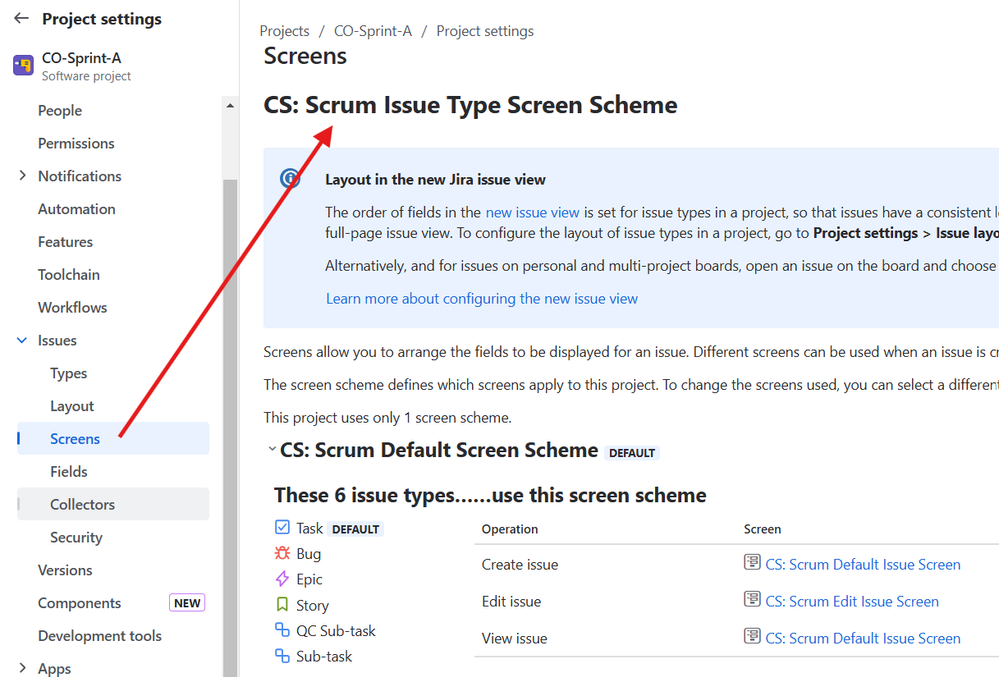Image resolution: width=999 pixels, height=677 pixels.
Task: Open Permissions settings
Action: 76,143
